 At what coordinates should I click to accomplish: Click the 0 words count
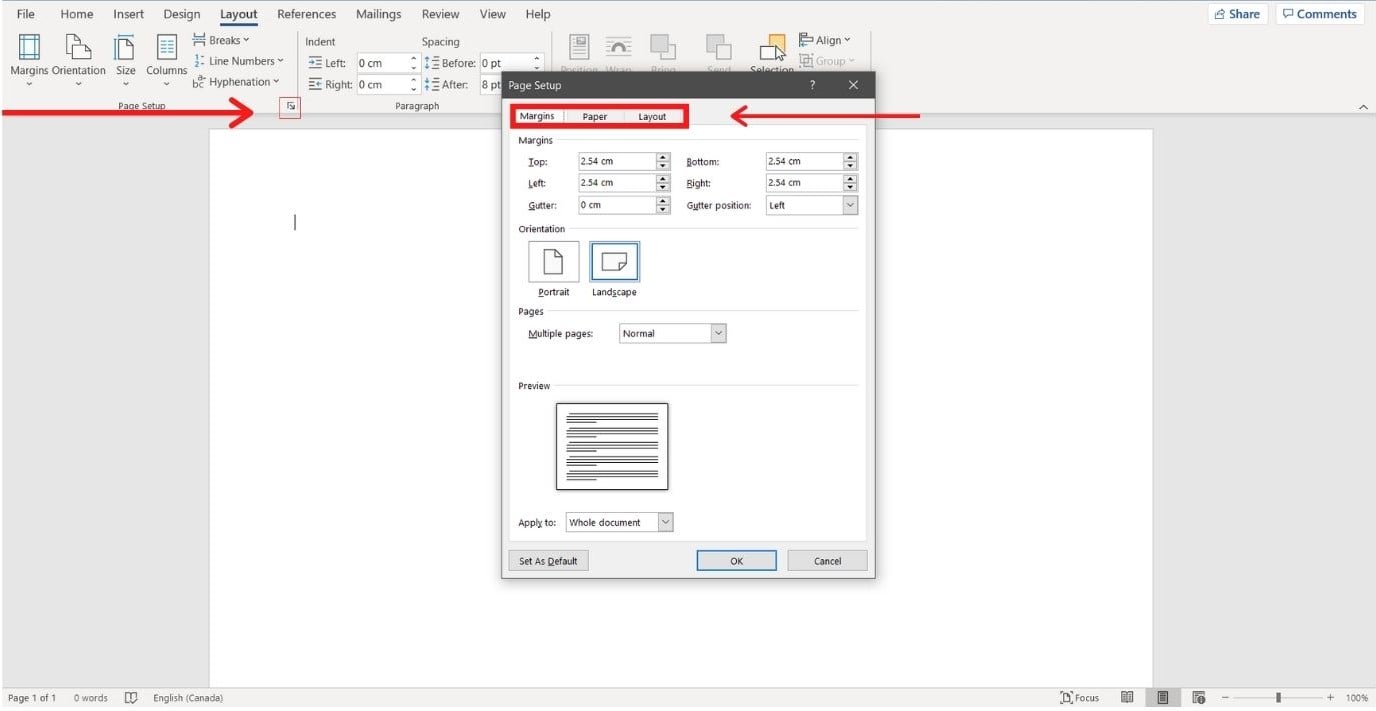pyautogui.click(x=90, y=698)
